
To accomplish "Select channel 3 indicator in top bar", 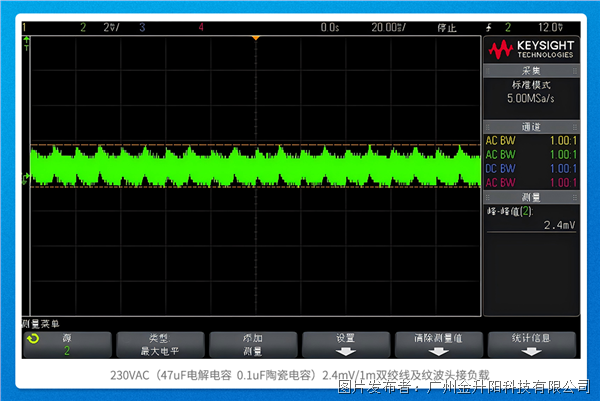I will [142, 27].
